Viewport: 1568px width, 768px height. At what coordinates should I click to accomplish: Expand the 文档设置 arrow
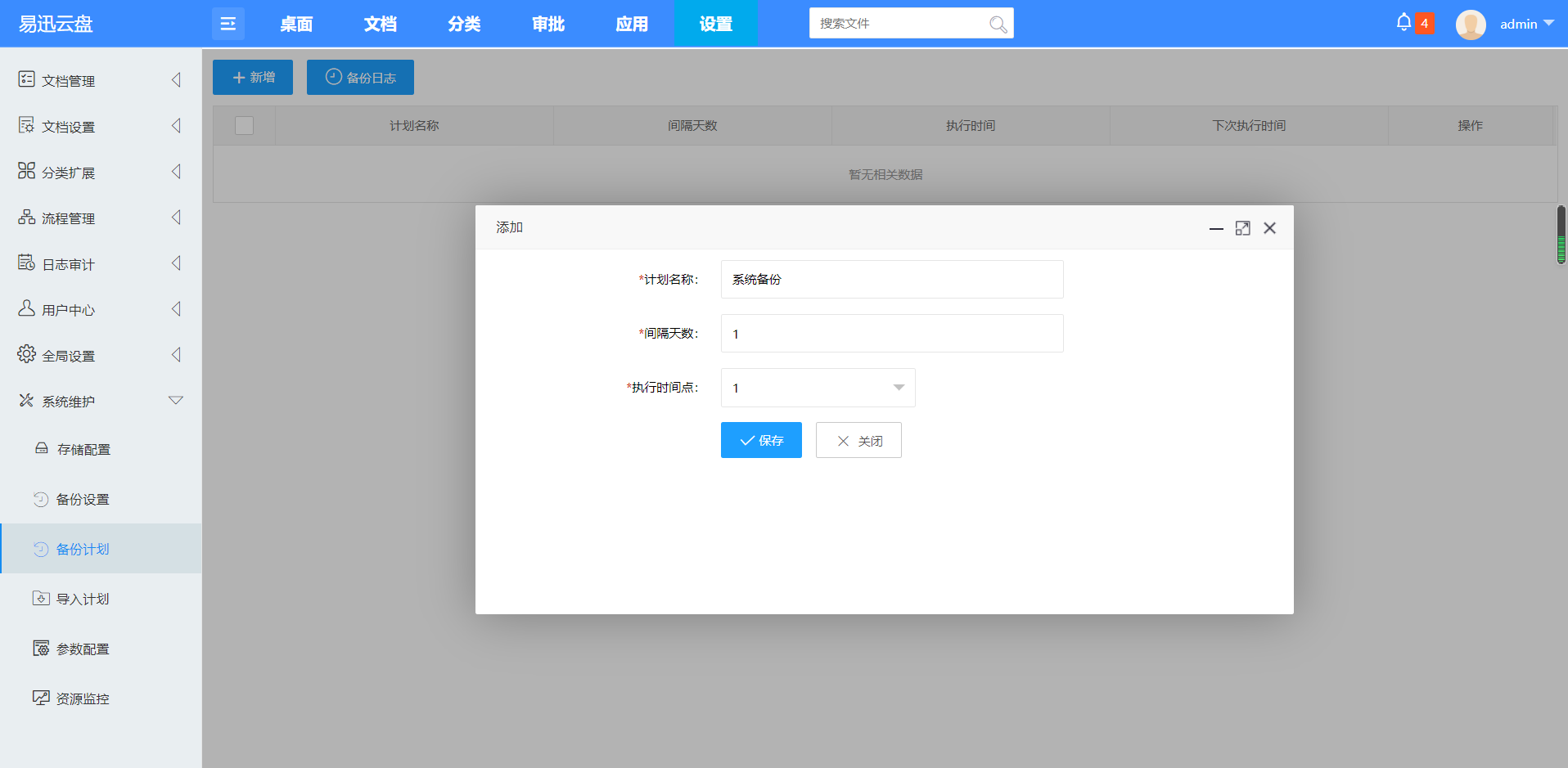176,125
